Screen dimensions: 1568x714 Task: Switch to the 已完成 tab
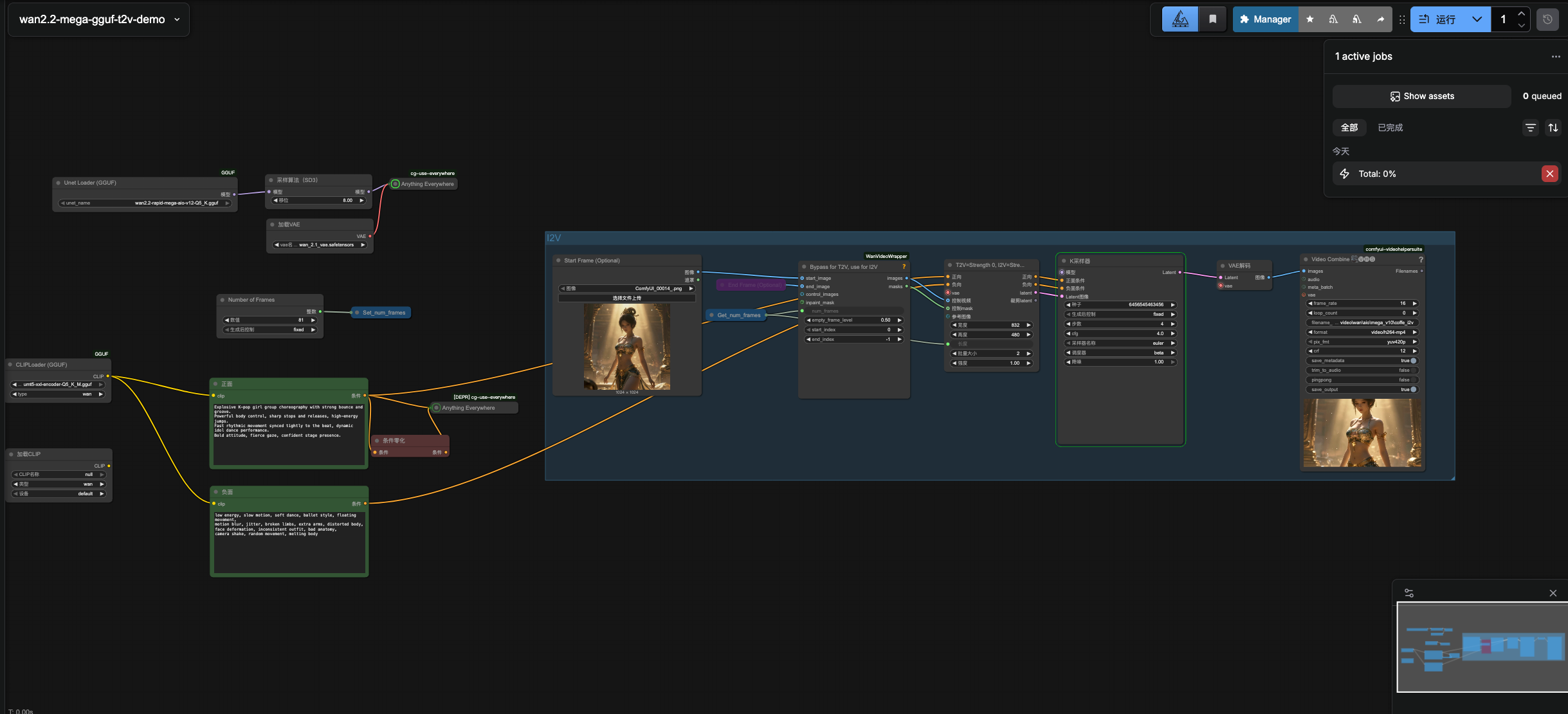click(1390, 127)
